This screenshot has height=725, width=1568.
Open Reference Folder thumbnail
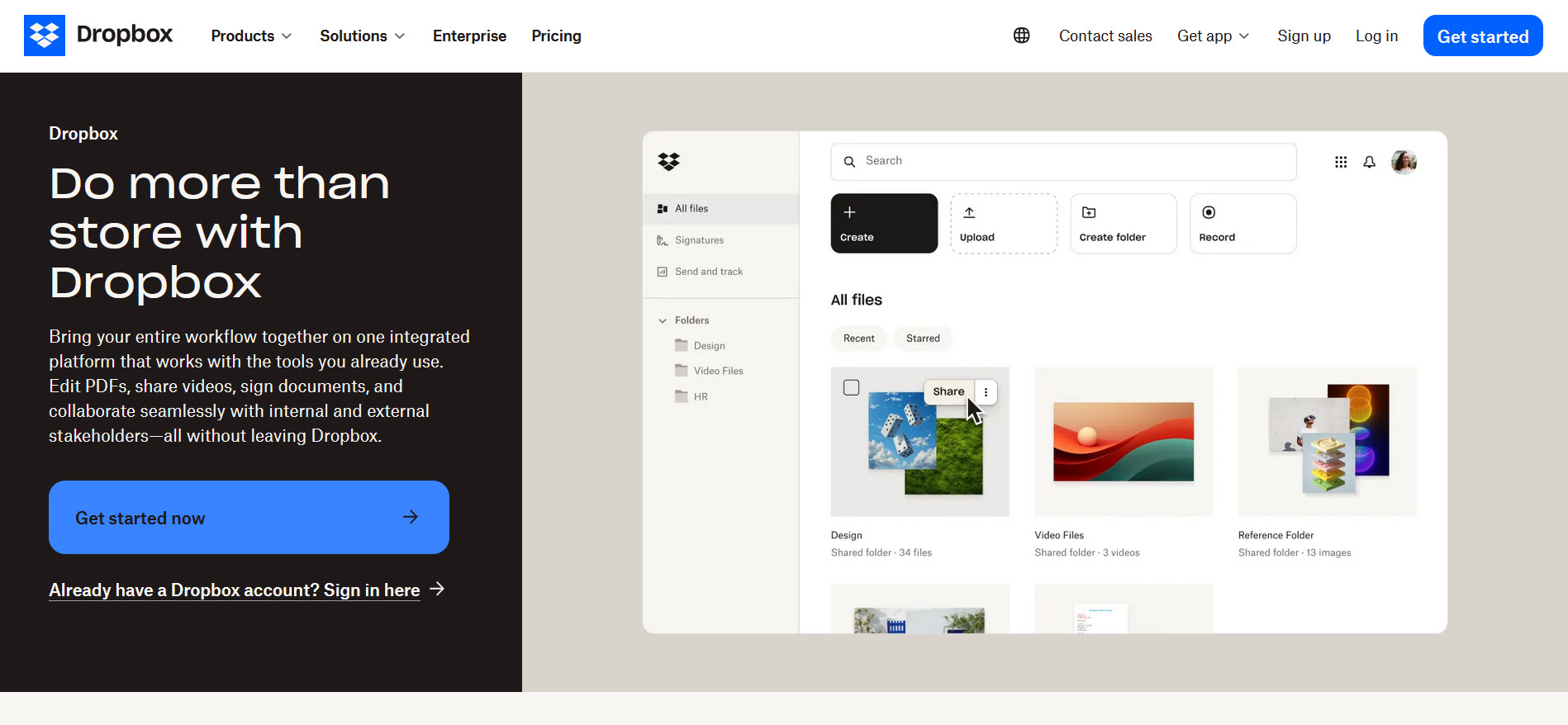(x=1327, y=442)
